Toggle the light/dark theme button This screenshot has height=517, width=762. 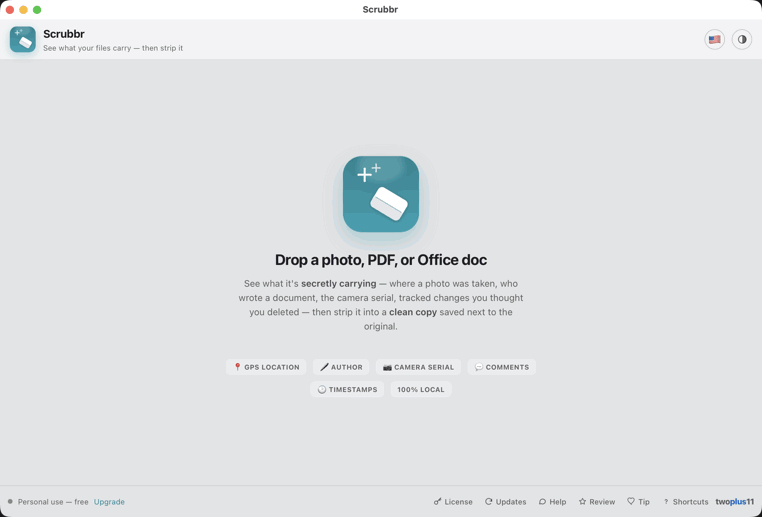pyautogui.click(x=742, y=39)
